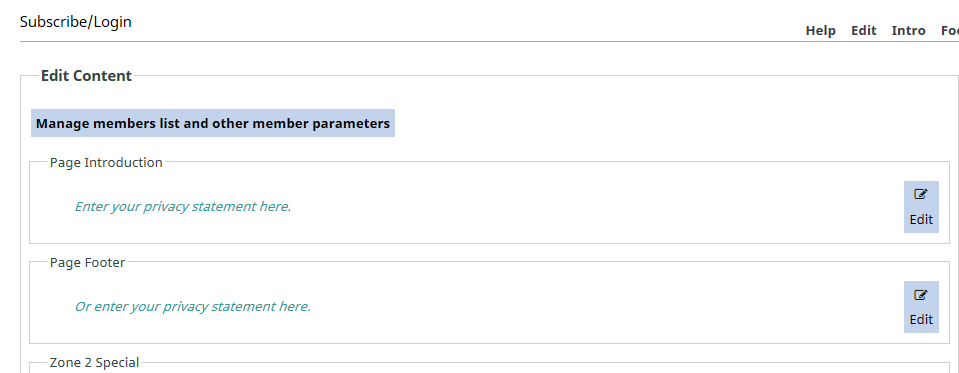Click the Page Footer section legend

pyautogui.click(x=87, y=263)
